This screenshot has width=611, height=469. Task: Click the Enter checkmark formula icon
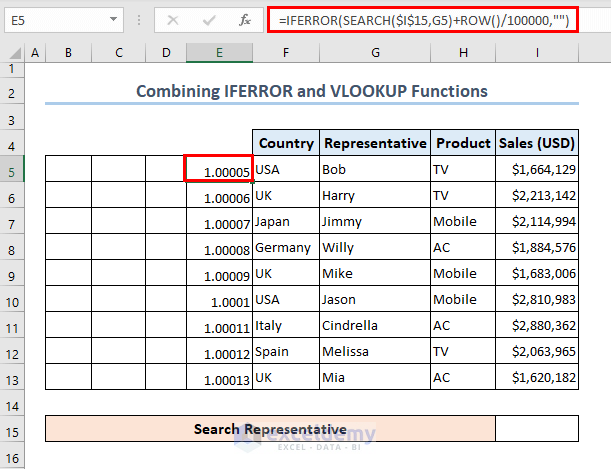tap(208, 19)
